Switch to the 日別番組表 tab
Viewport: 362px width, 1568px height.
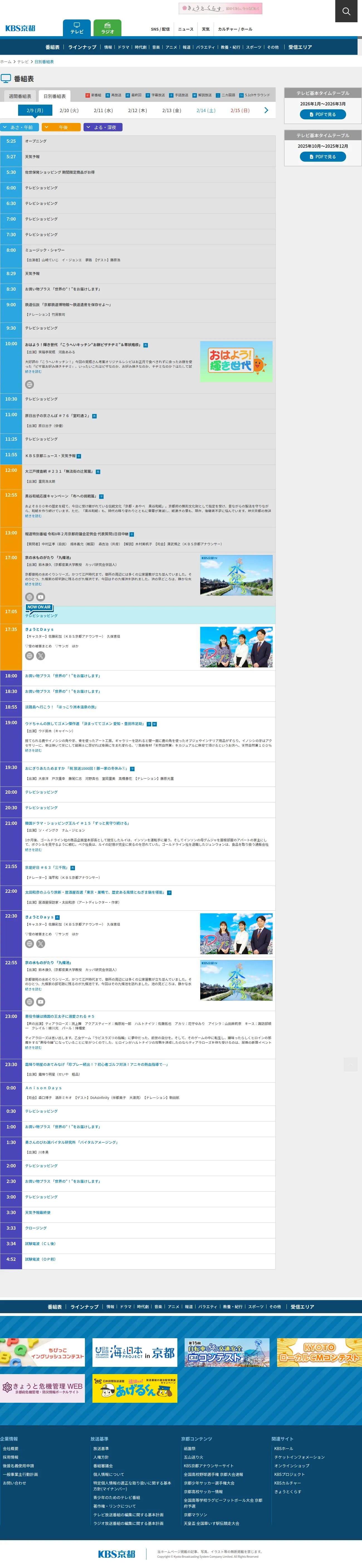(x=54, y=96)
